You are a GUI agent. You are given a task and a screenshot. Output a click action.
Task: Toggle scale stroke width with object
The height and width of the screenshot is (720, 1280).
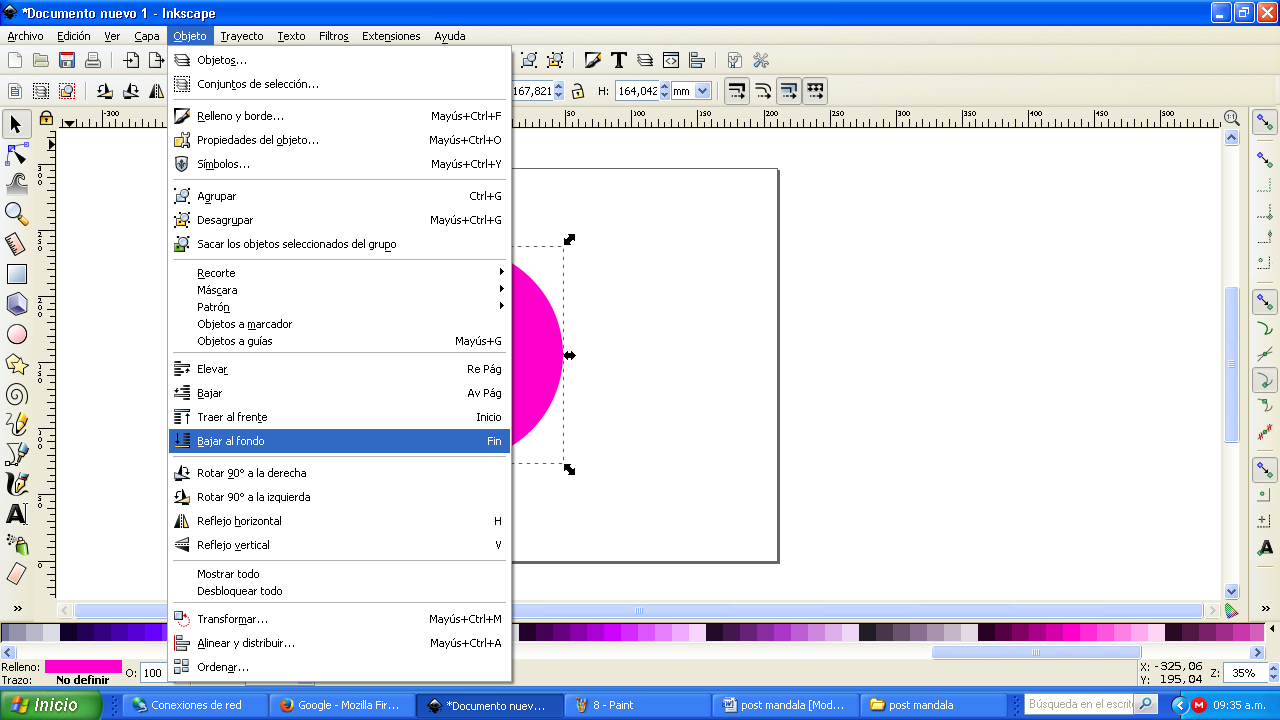click(737, 91)
